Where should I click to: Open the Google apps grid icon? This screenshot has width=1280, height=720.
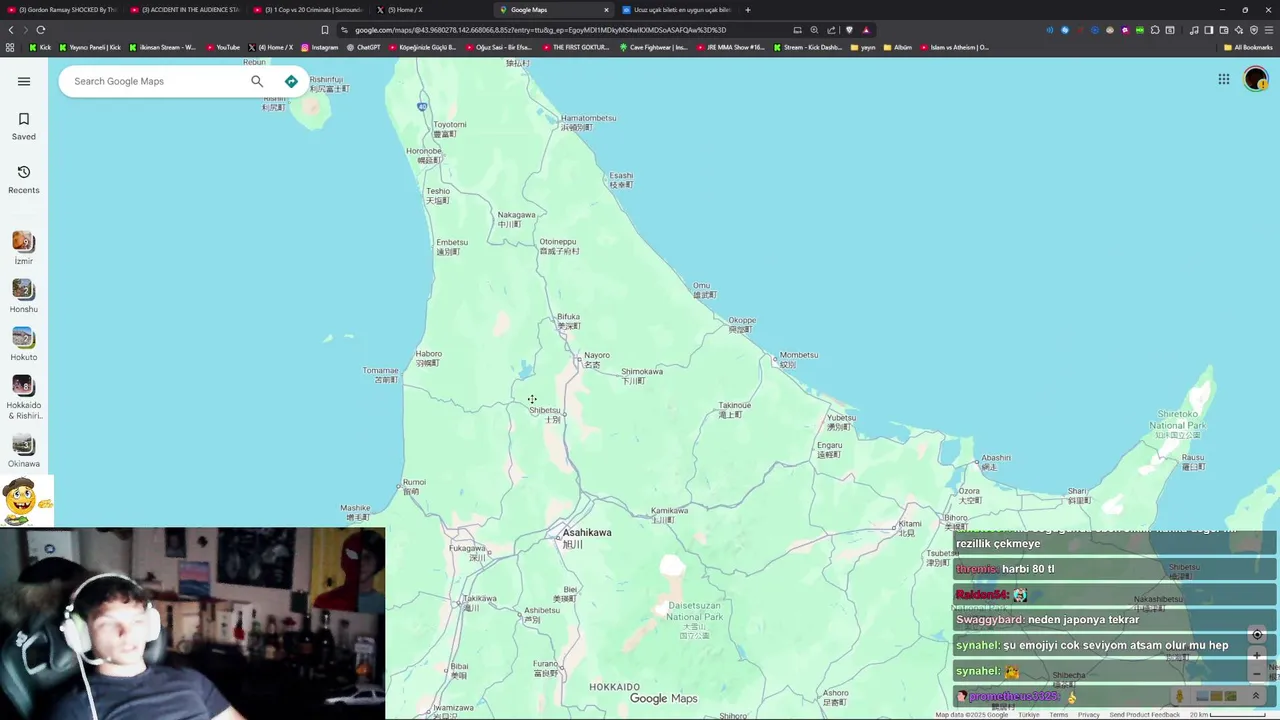coord(1224,79)
